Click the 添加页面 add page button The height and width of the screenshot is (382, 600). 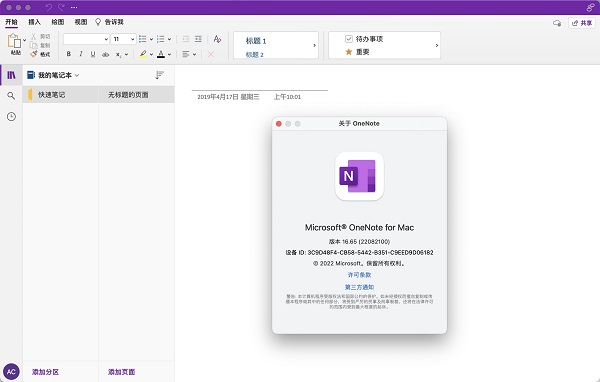(x=121, y=372)
